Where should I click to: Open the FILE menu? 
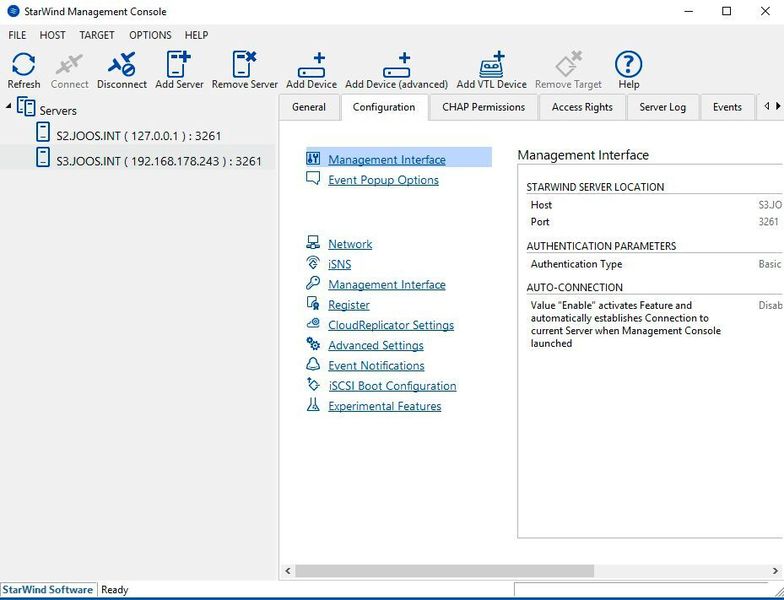point(17,35)
